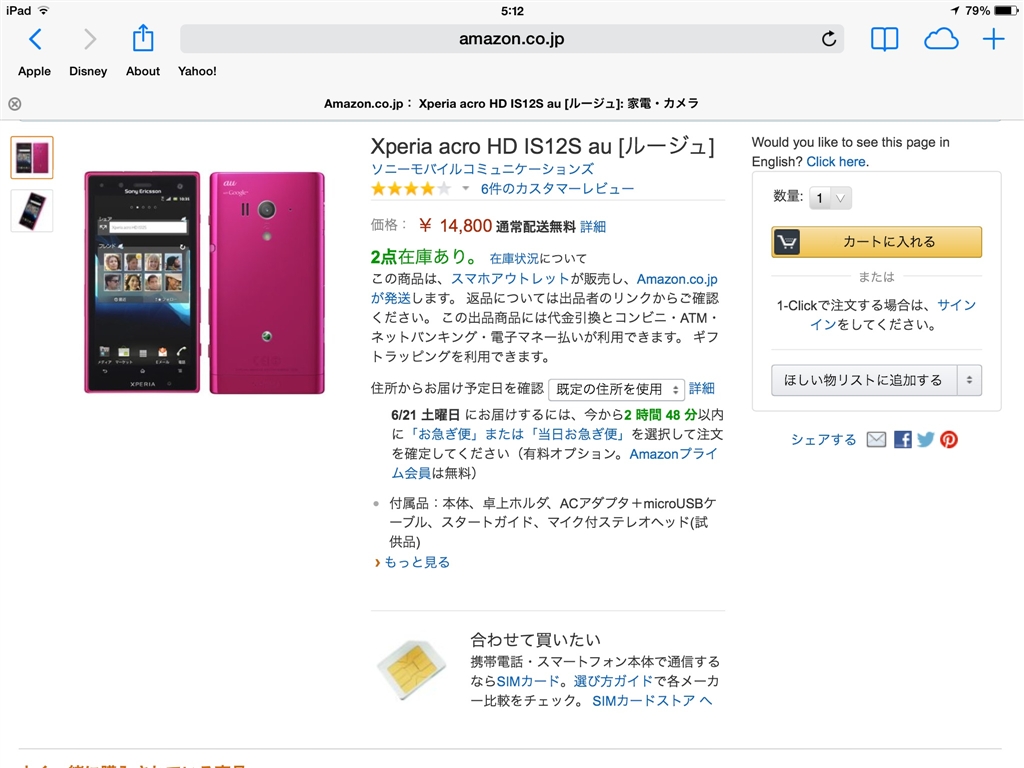Screen dimensions: 1024x768
Task: Add a new tab with plus icon
Action: pos(993,39)
